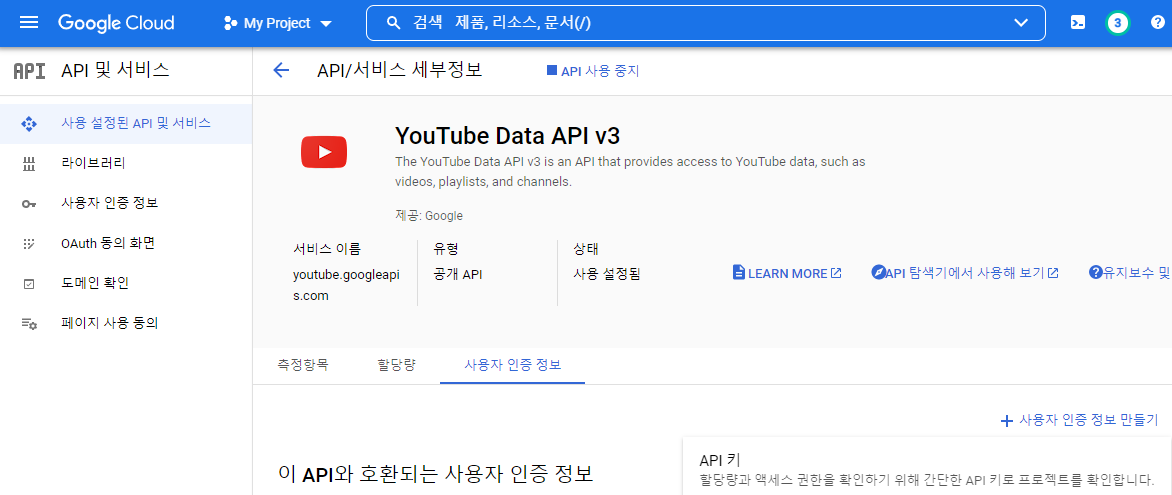
Task: Click youtube.googleapis.com service name text
Action: click(x=347, y=285)
